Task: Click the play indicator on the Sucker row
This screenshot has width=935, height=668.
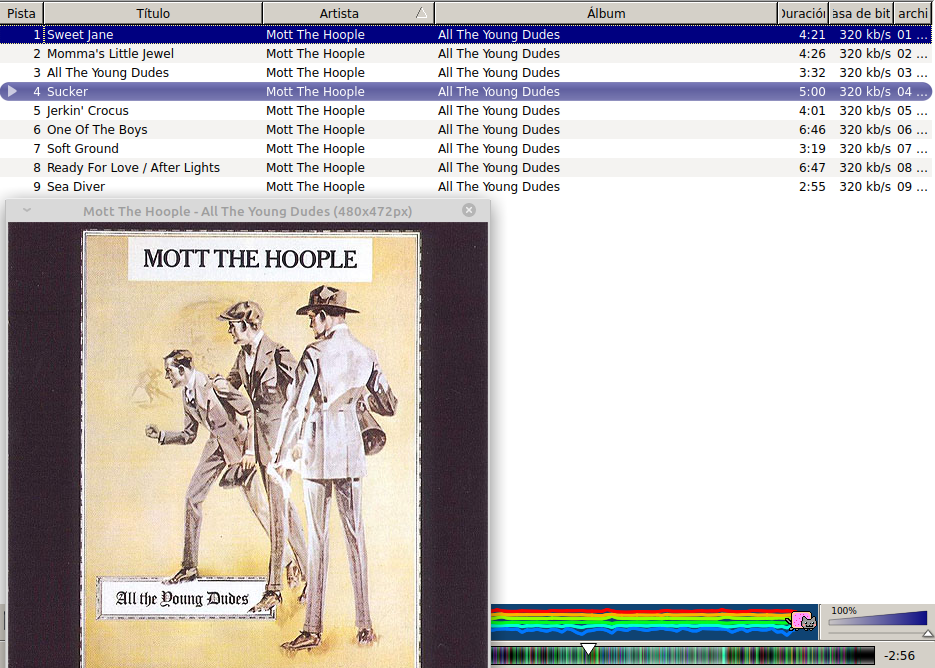Action: [12, 91]
